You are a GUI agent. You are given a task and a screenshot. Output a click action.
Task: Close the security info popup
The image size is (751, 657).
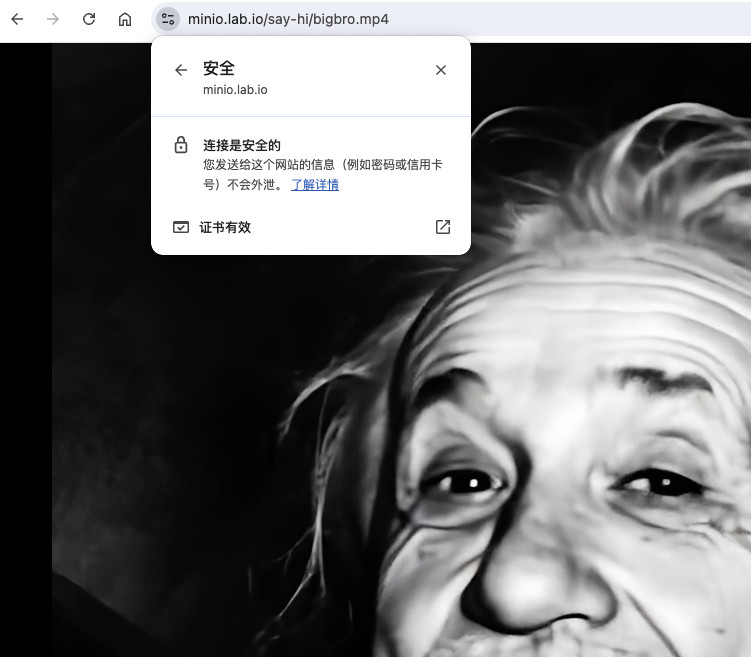441,70
